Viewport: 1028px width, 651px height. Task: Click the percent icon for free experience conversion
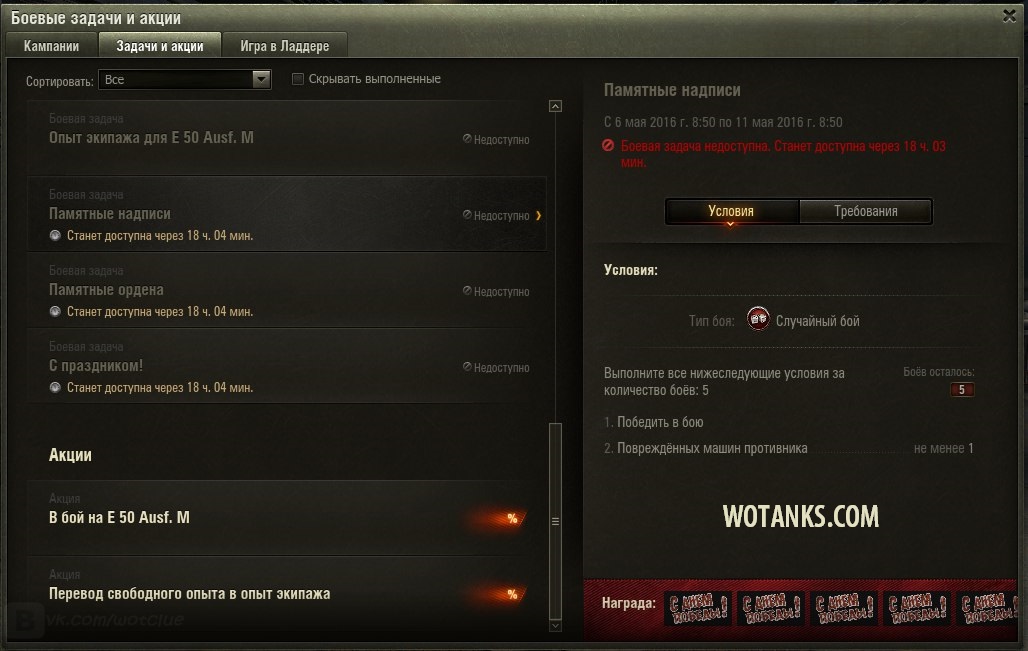click(x=512, y=595)
